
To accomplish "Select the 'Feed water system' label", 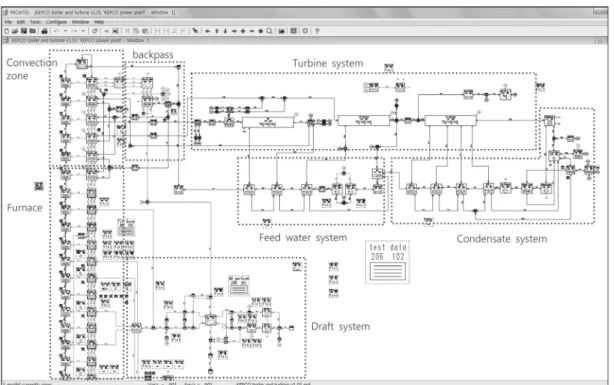I will (303, 238).
